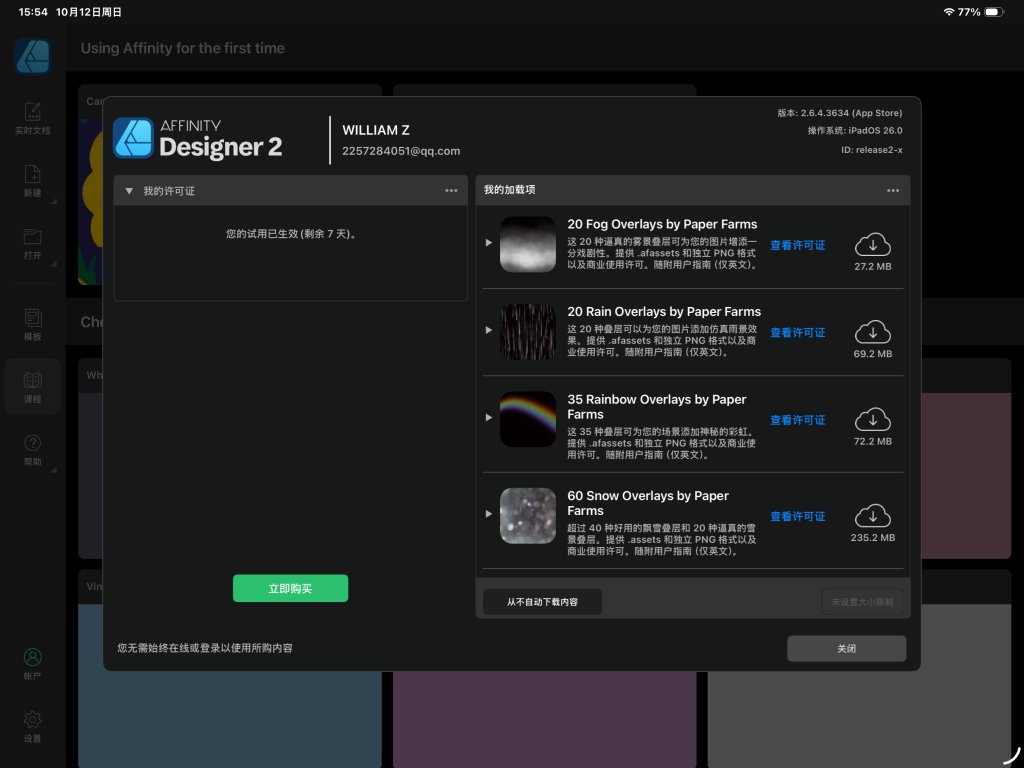This screenshot has height=768, width=1024.
Task: Download the 35 Rainbow Overlays pack
Action: click(873, 419)
